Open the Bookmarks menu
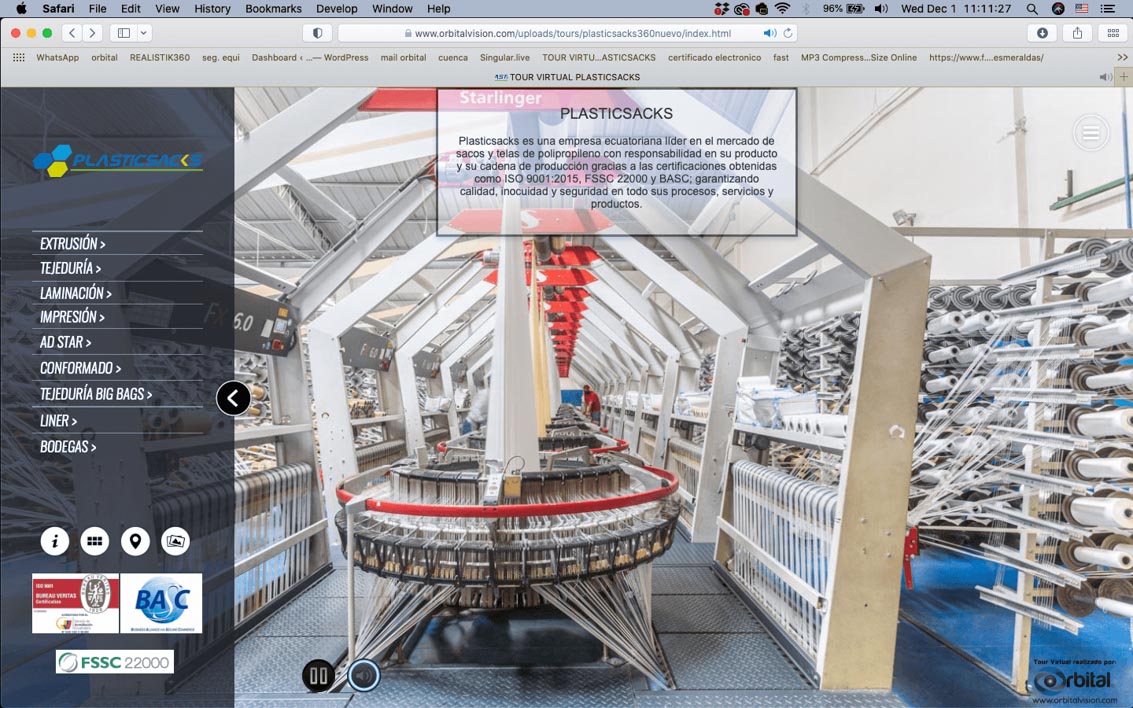Image resolution: width=1133 pixels, height=708 pixels. click(x=273, y=9)
